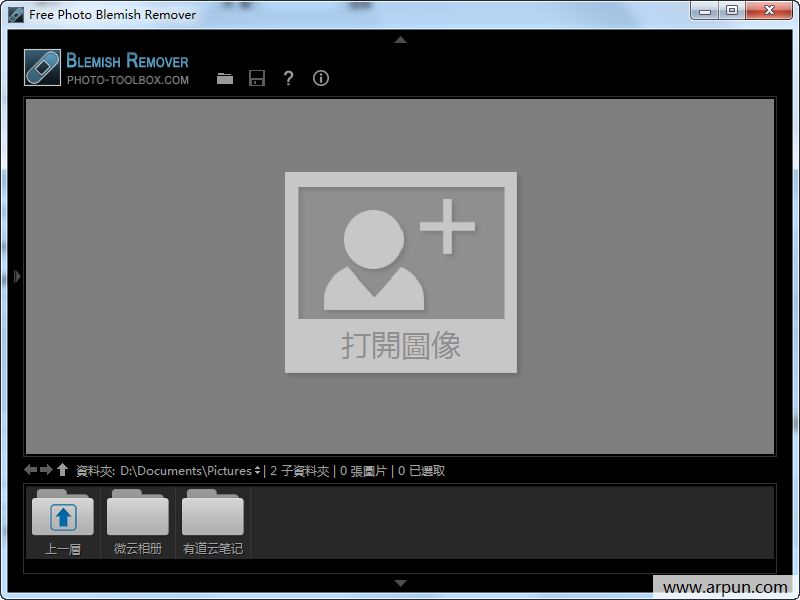Click the open folder icon in toolbar
The height and width of the screenshot is (600, 800).
(225, 78)
